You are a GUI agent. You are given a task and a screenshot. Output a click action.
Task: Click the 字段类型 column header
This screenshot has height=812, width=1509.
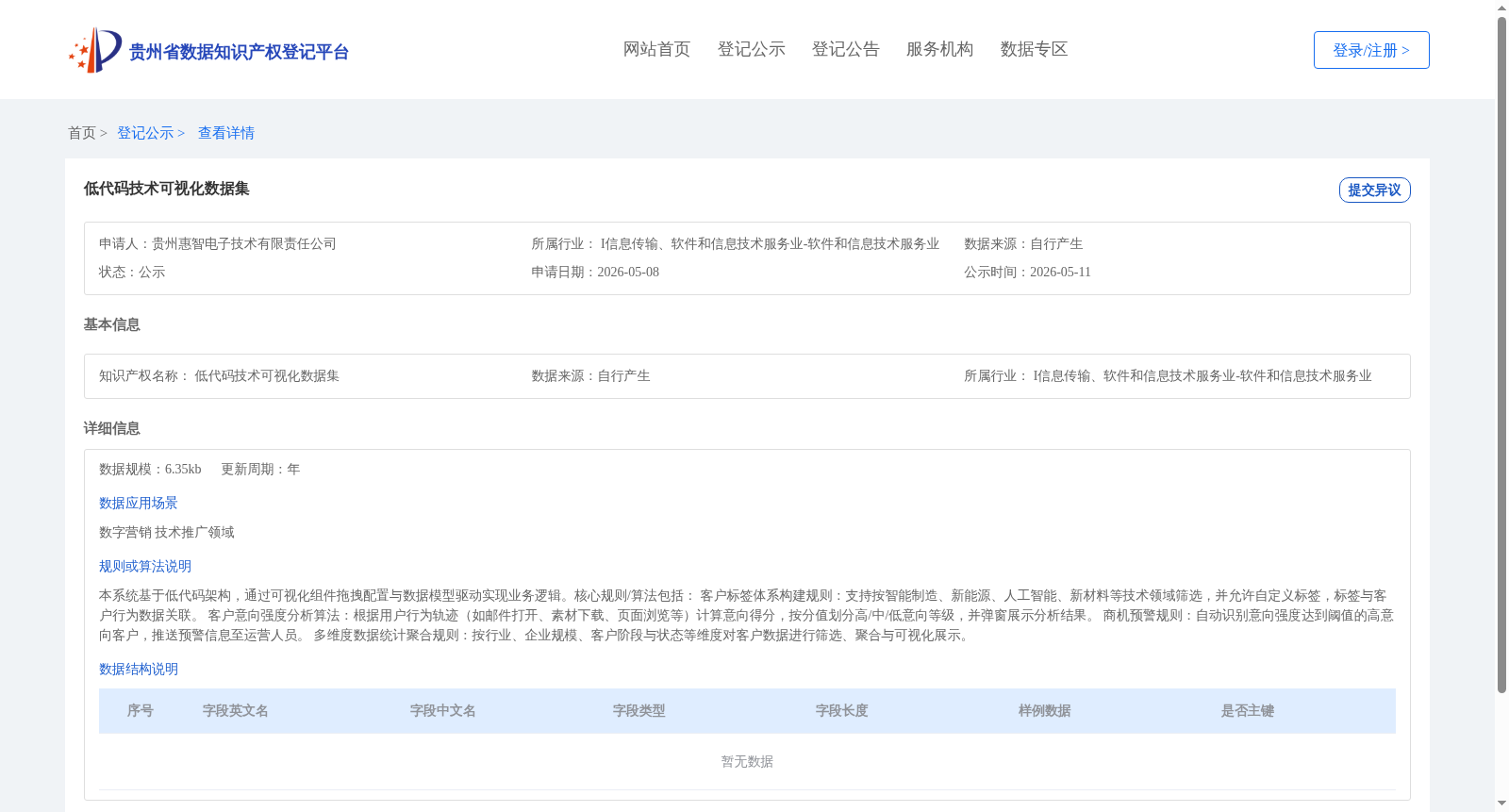(x=639, y=711)
